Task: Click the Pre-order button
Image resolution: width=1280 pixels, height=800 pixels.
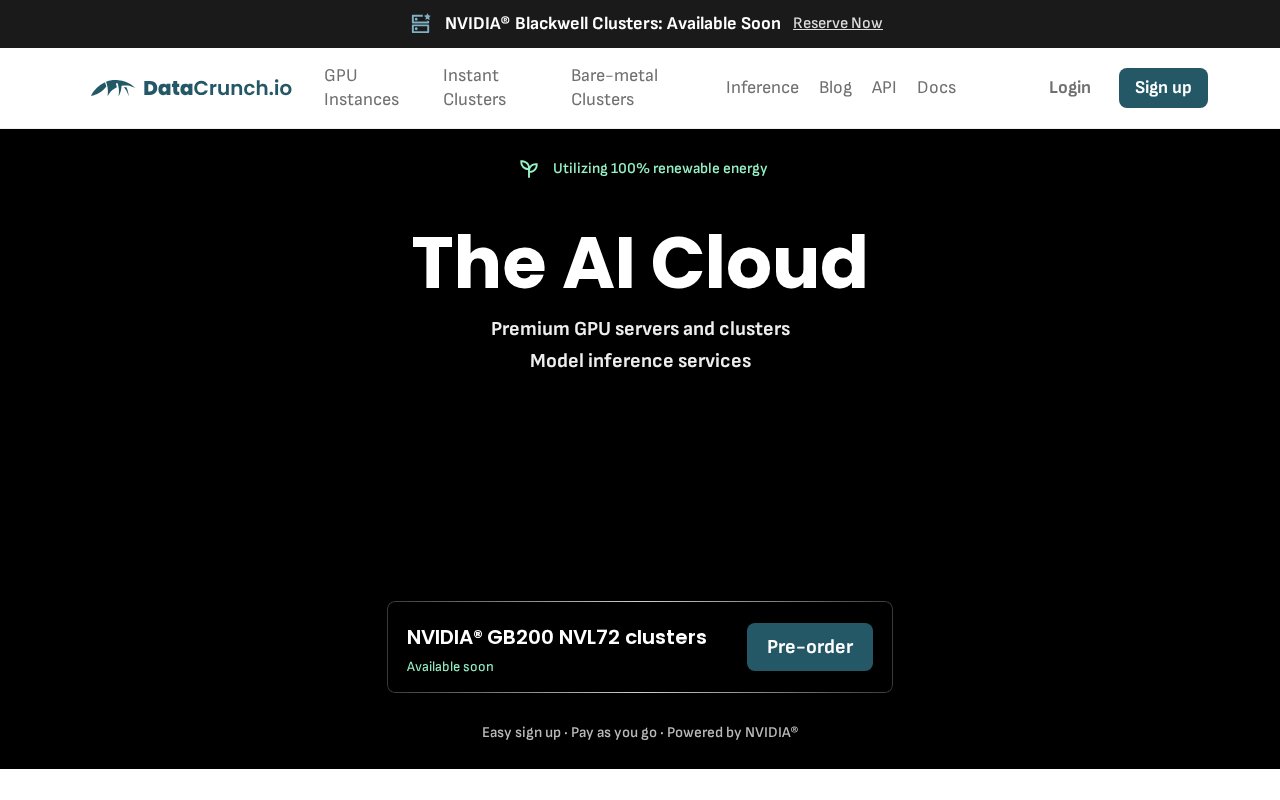Action: pyautogui.click(x=810, y=647)
